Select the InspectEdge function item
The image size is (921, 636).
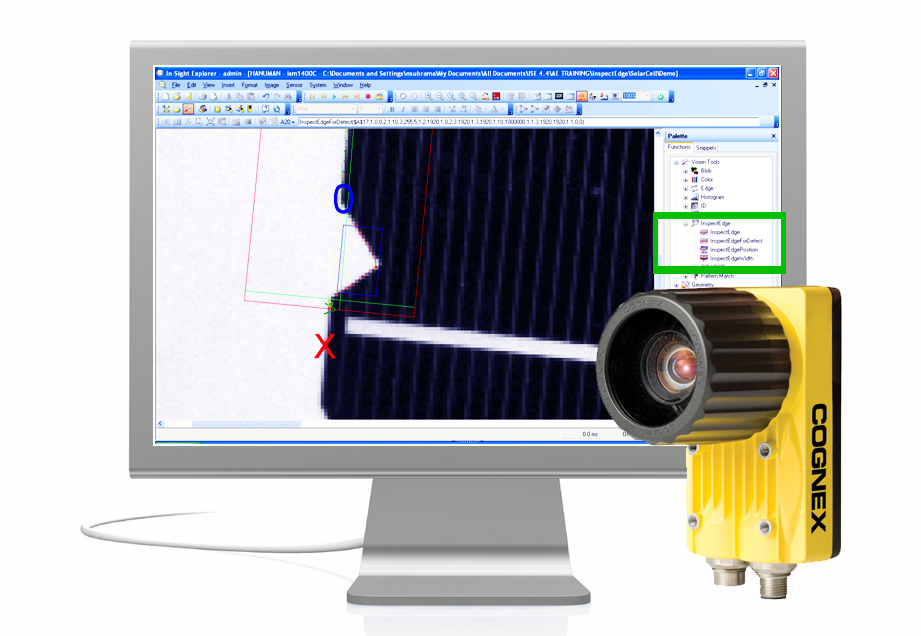724,232
